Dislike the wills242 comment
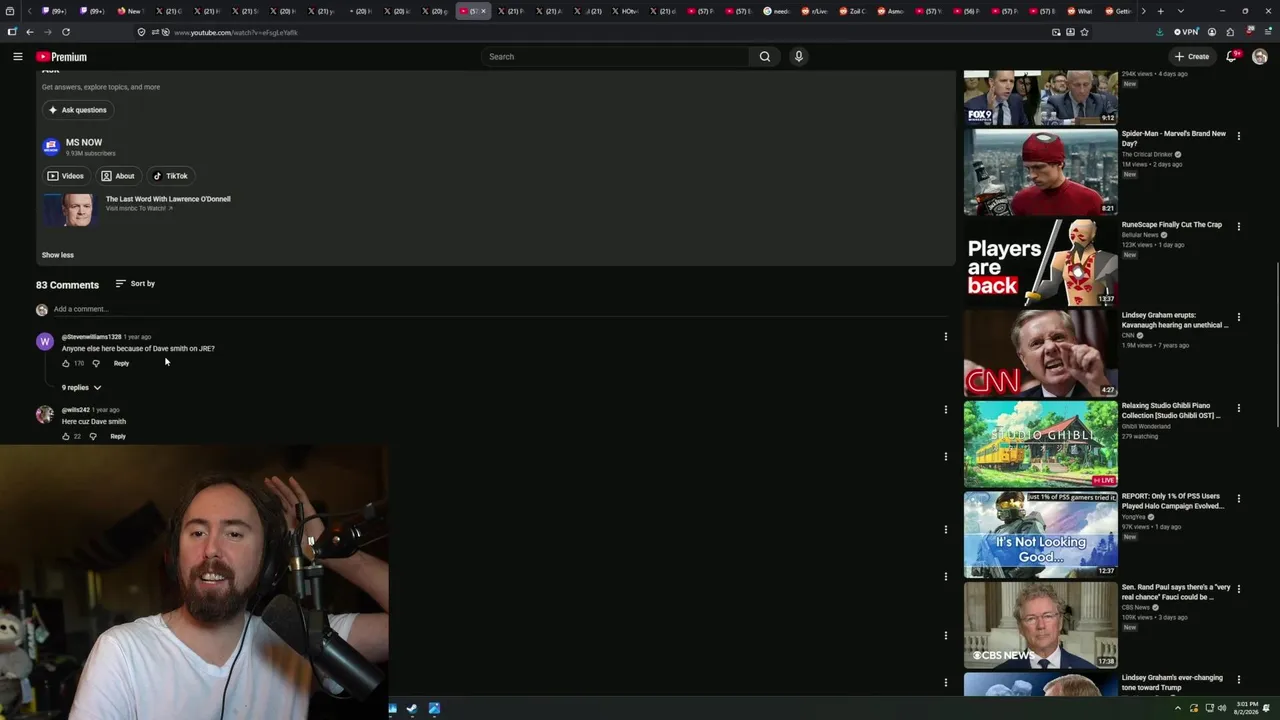 click(x=93, y=436)
